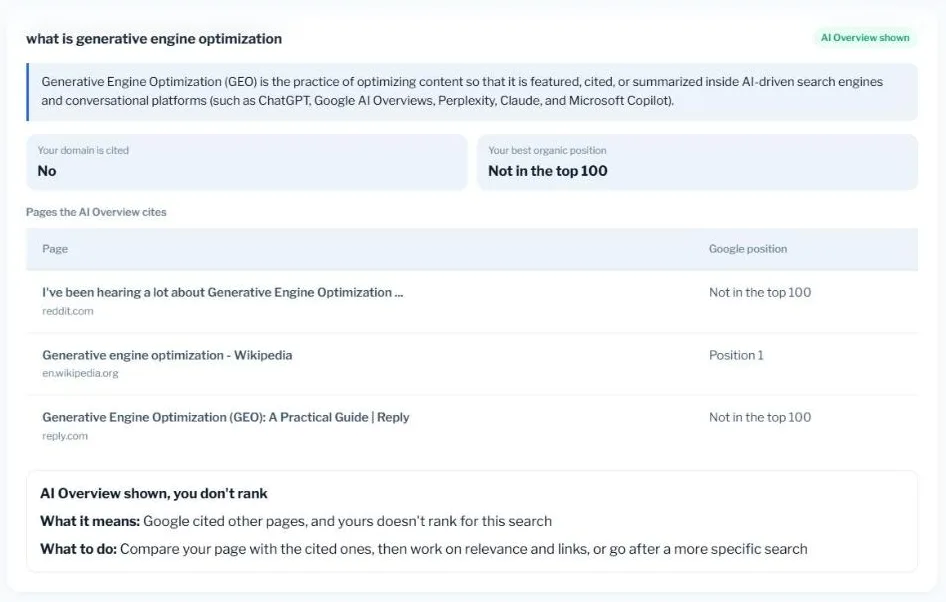The height and width of the screenshot is (602, 946).
Task: Click the reply.com domain text
Action: tap(65, 436)
